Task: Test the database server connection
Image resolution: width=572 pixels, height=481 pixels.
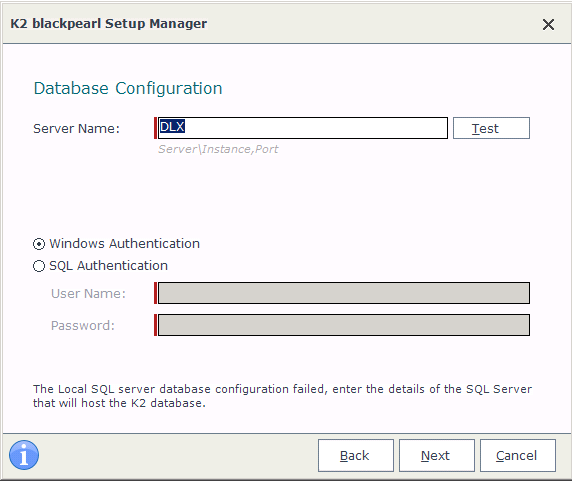Action: click(x=491, y=128)
